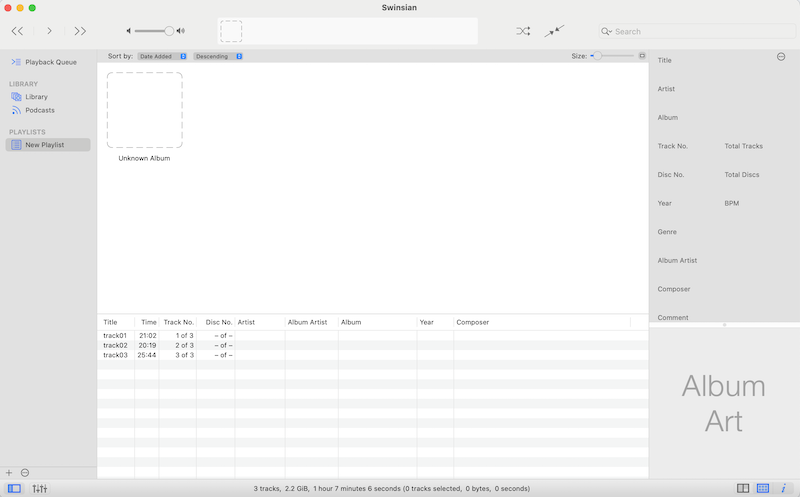Select the track03 row

[373, 355]
